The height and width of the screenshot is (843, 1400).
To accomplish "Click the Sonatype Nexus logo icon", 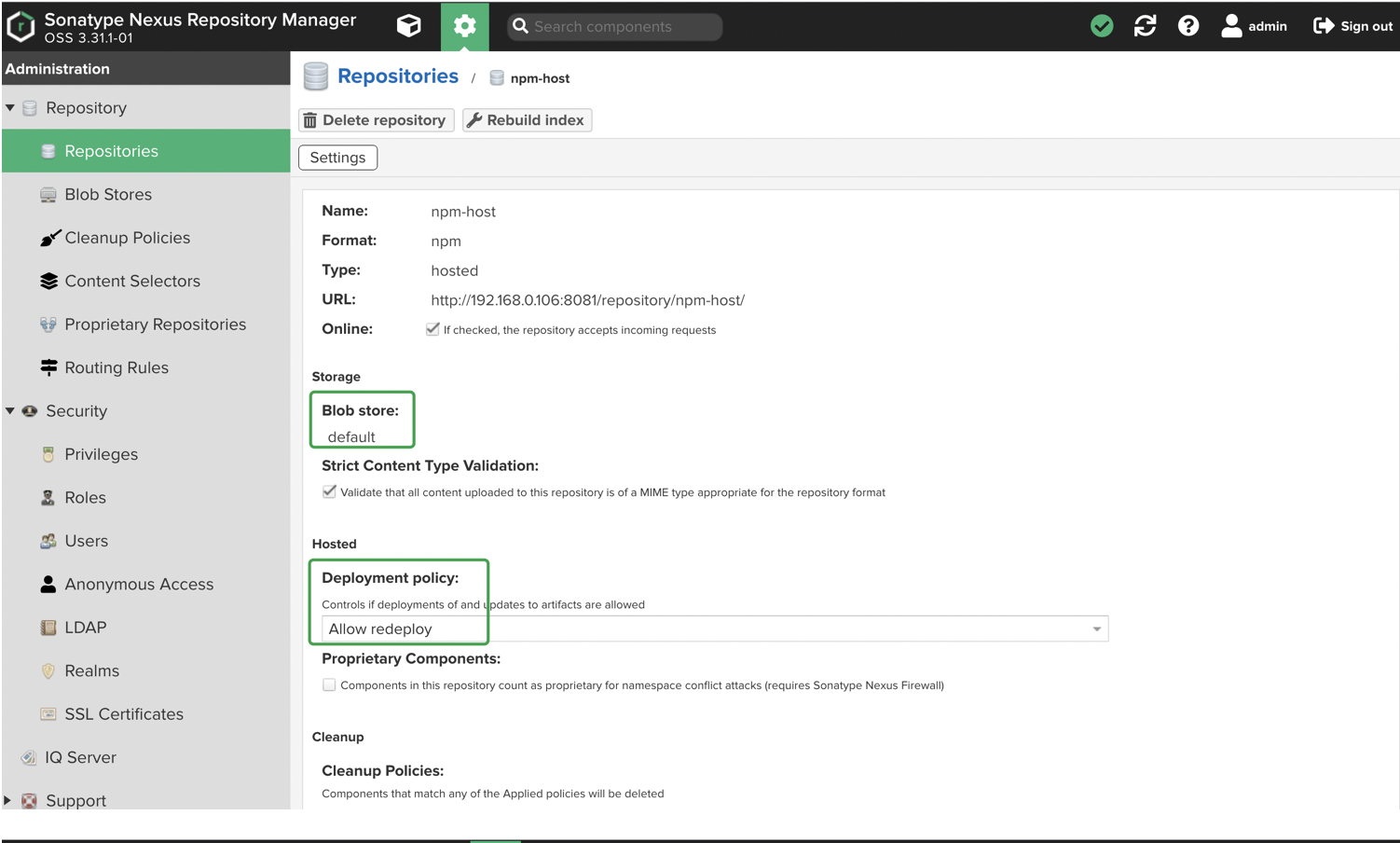I will pos(21,26).
